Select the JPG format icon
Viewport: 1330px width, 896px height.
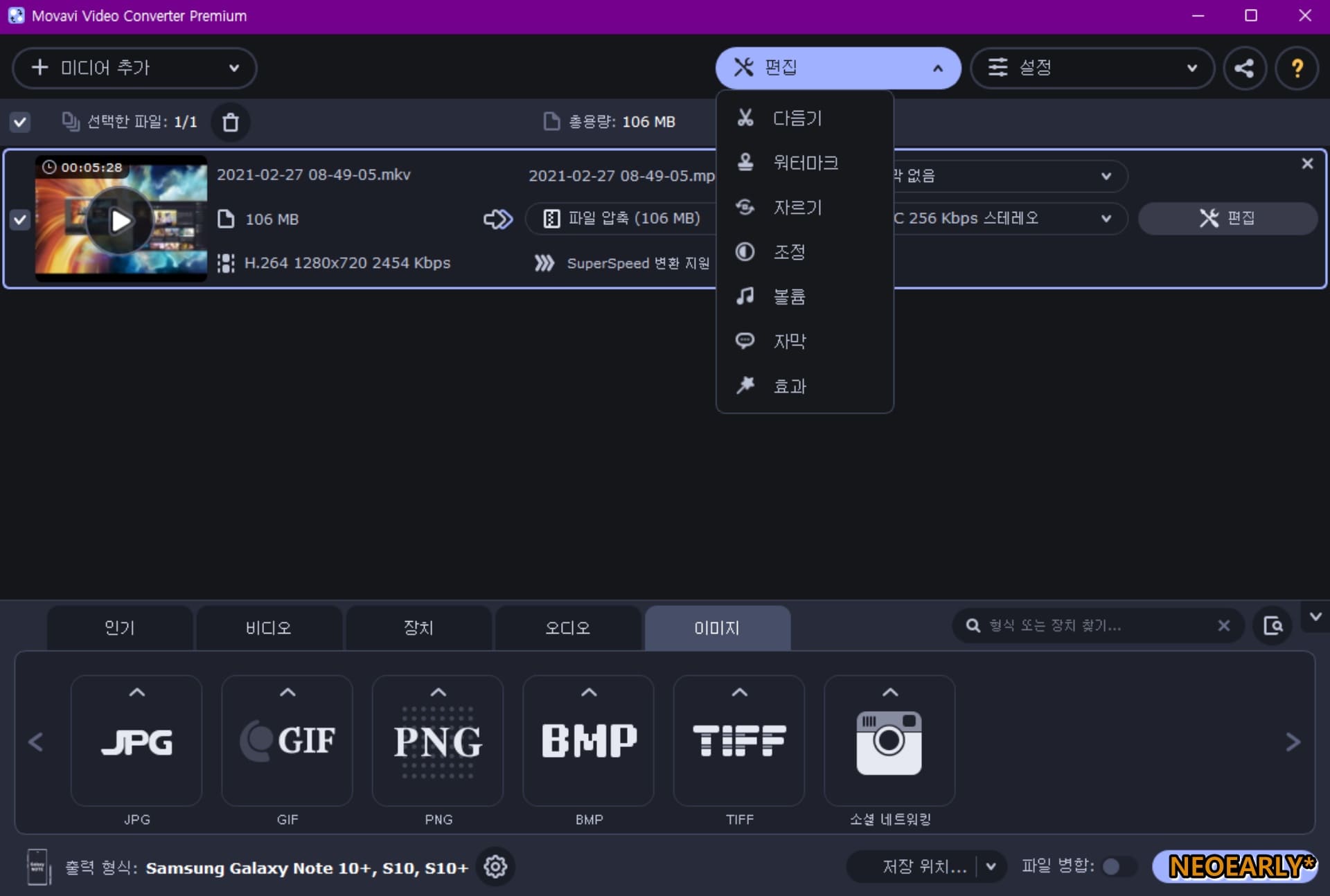[136, 742]
